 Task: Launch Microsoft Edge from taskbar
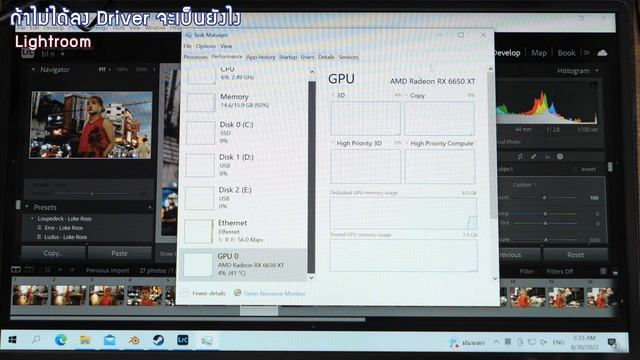pyautogui.click(x=61, y=340)
